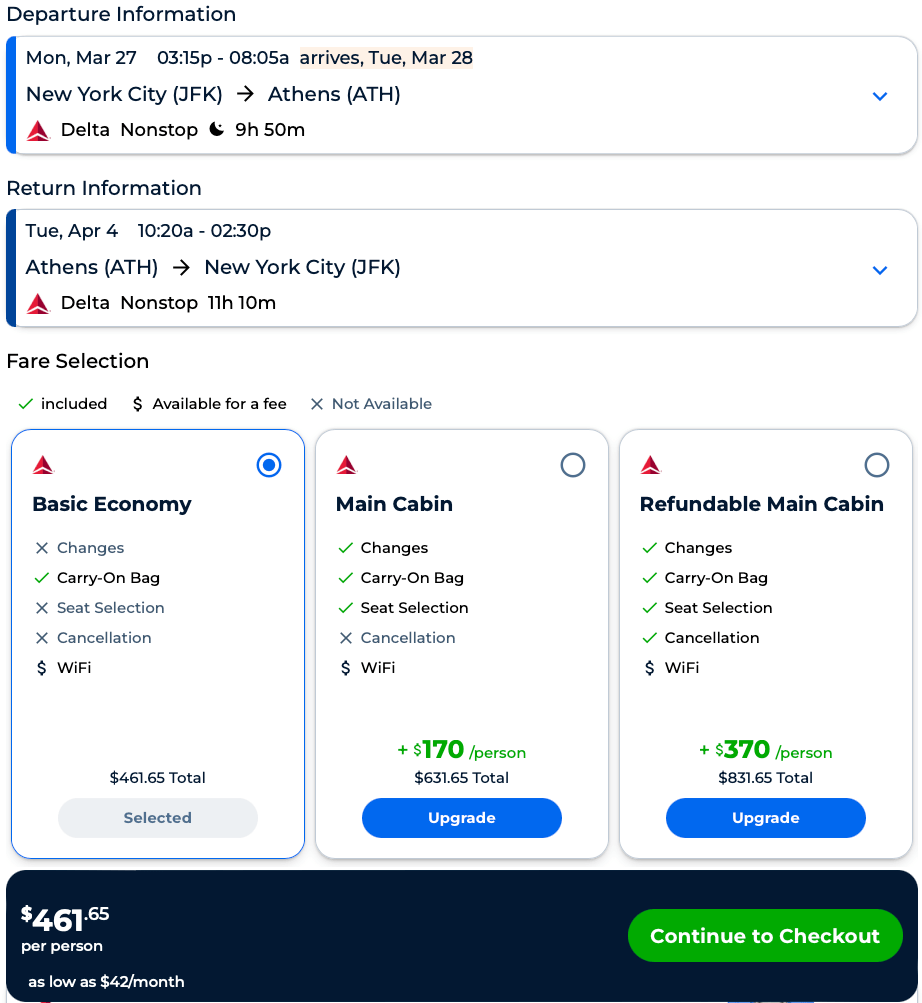Click the Selected button on Basic Economy

(157, 818)
